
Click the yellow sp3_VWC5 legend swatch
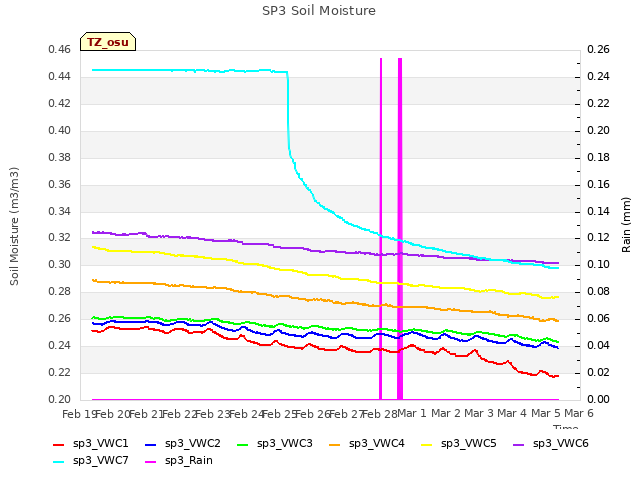[427, 445]
